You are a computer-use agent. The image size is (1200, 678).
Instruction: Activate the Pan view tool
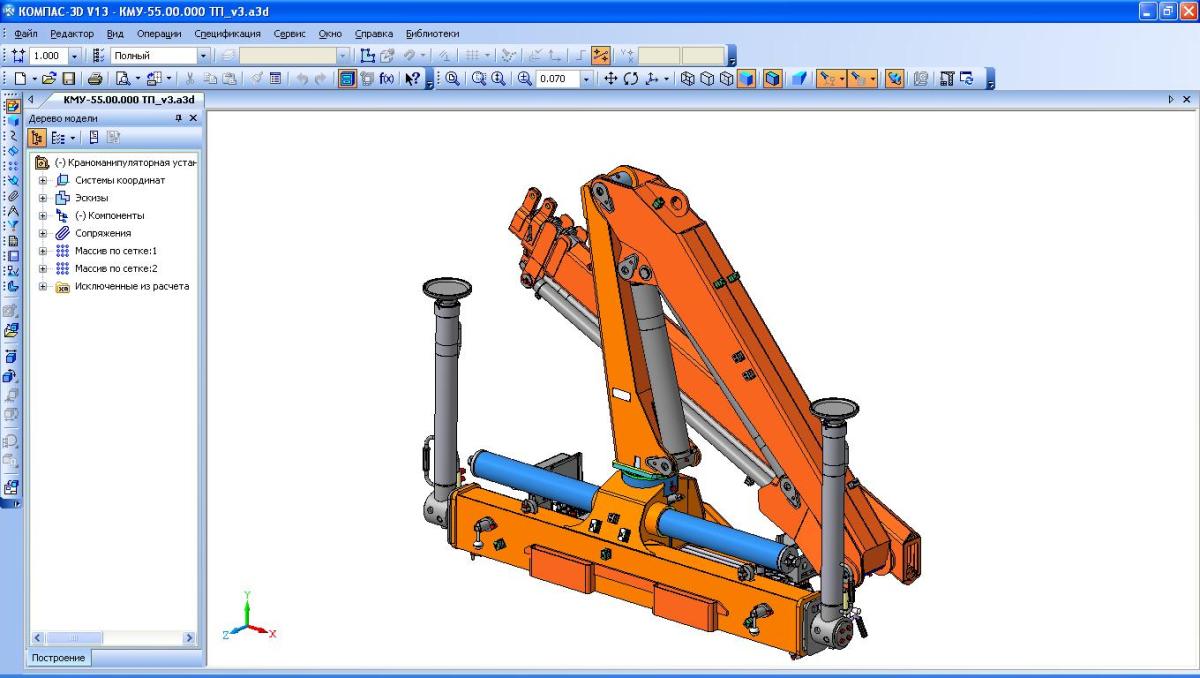pyautogui.click(x=612, y=79)
